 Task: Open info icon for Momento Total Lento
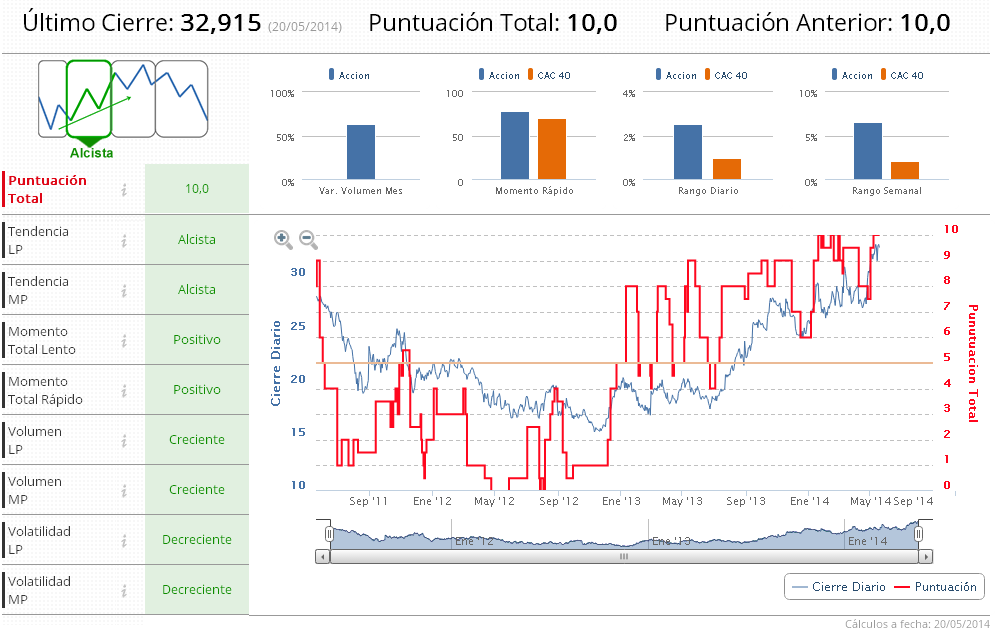[124, 340]
